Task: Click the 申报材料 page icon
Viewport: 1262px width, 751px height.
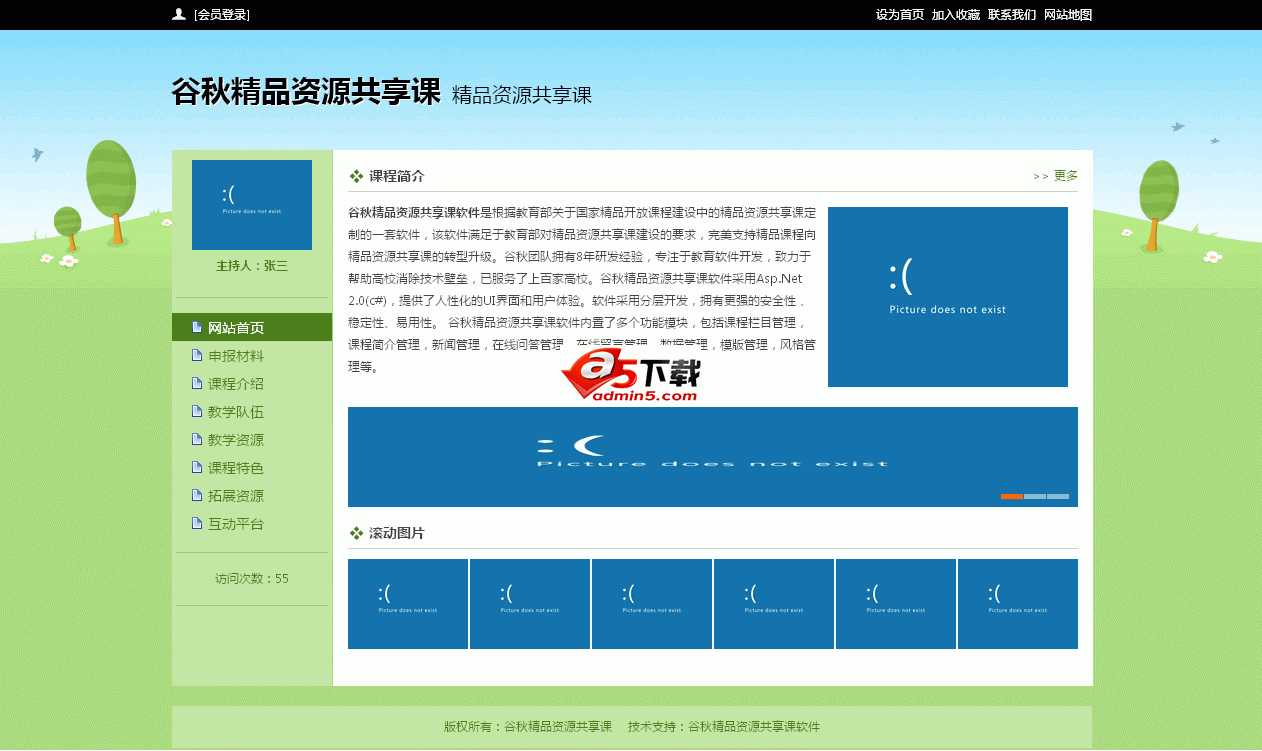Action: tap(196, 355)
